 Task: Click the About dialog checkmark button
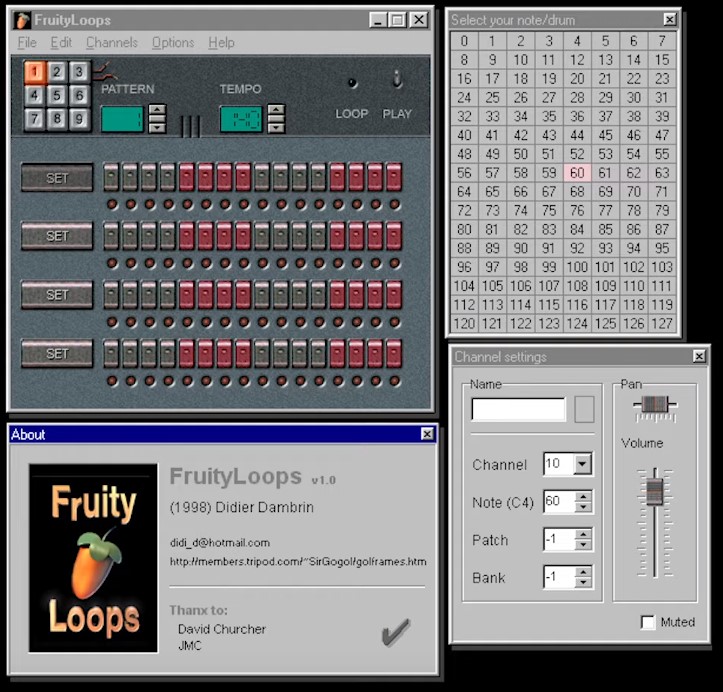click(x=396, y=632)
